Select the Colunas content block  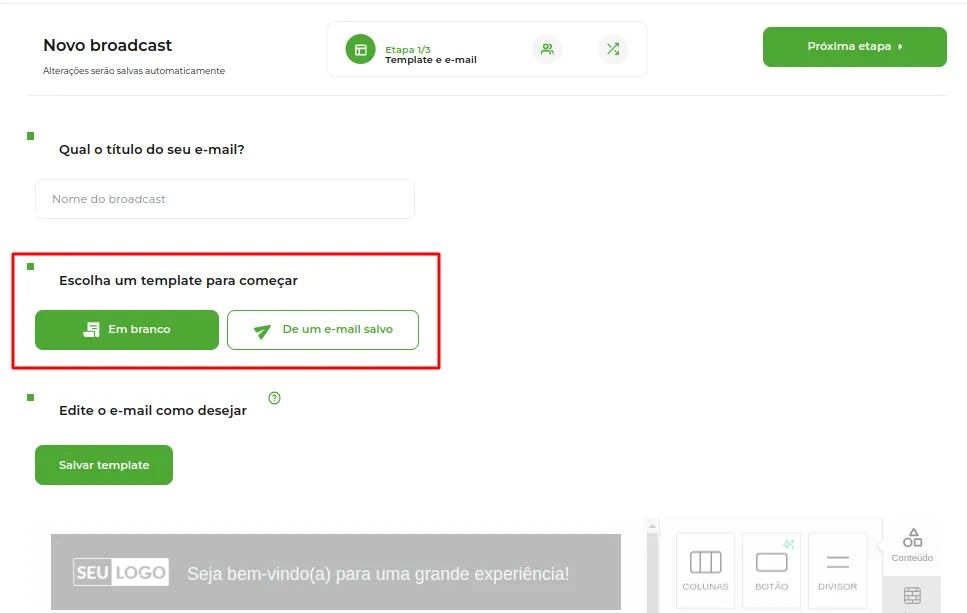706,570
